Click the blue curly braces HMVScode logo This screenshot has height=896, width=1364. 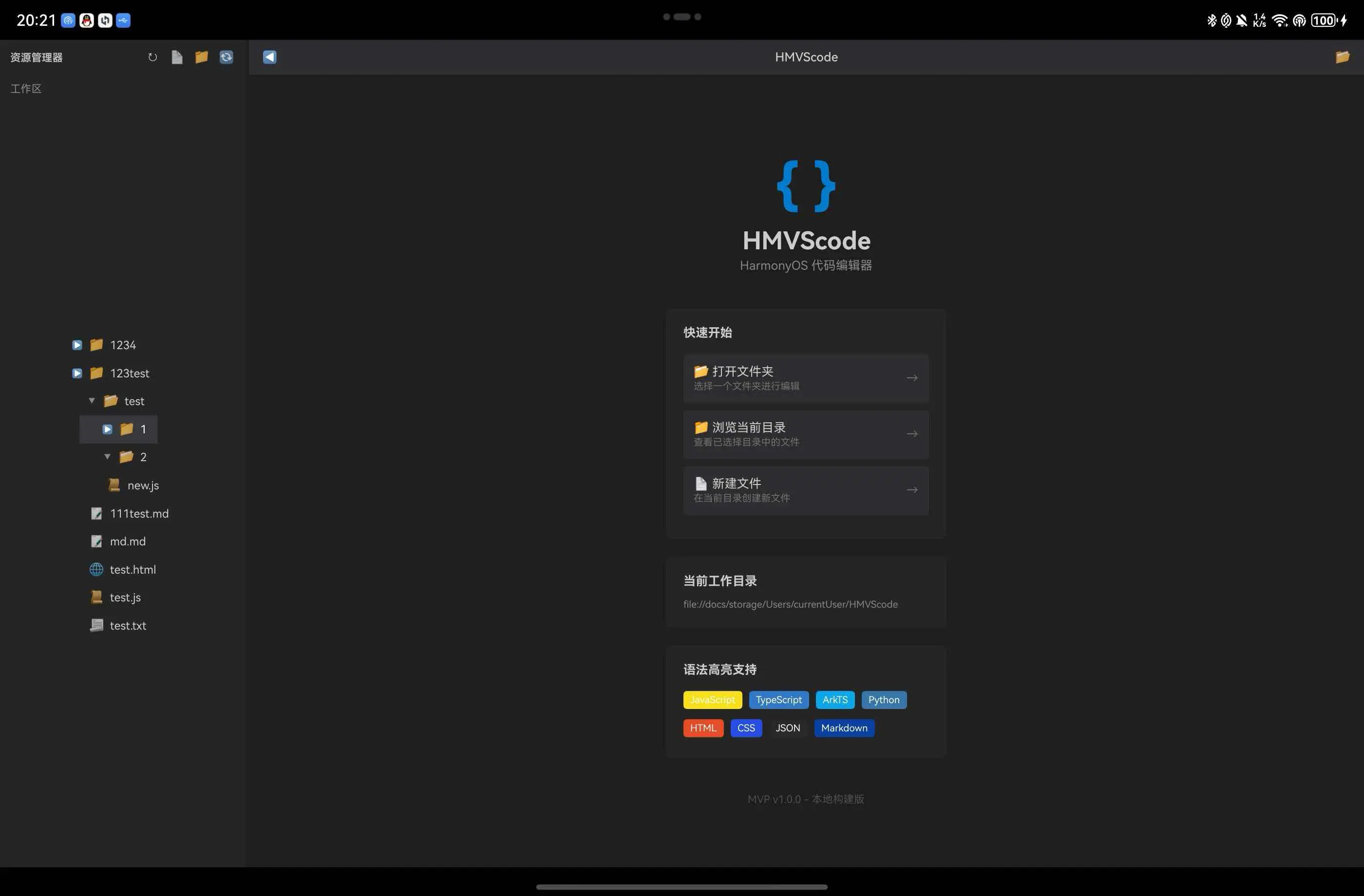point(806,186)
